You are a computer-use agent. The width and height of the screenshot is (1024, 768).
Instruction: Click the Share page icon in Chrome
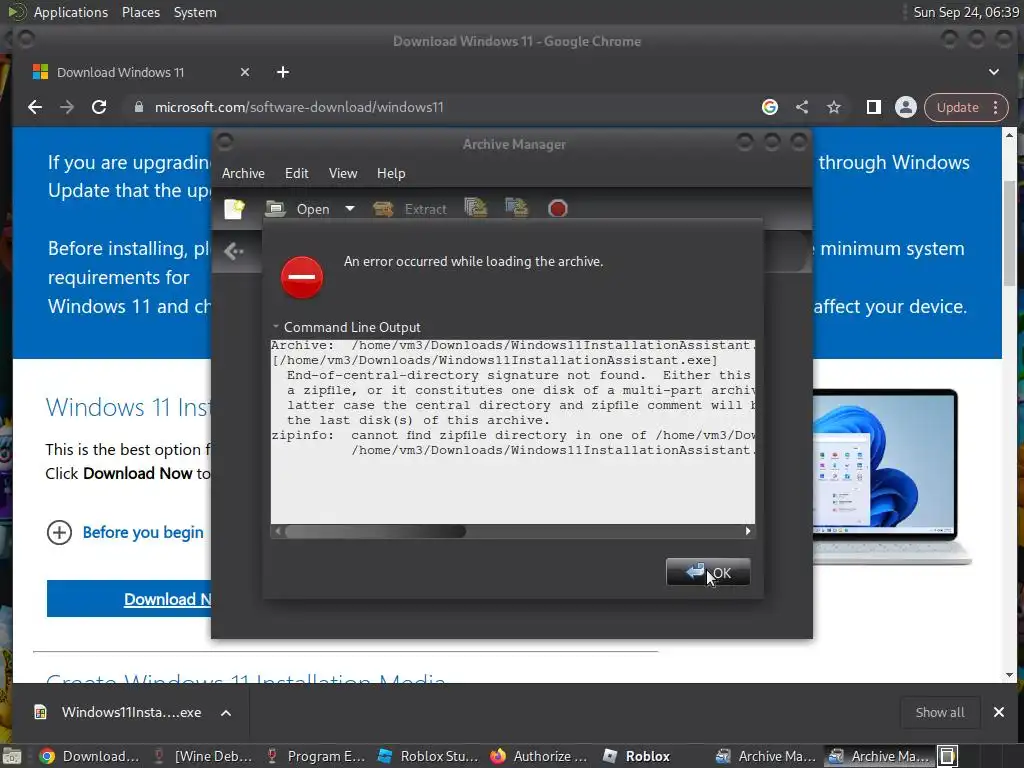(802, 107)
